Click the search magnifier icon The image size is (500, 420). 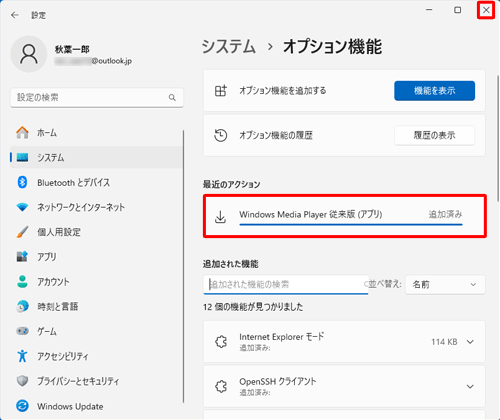point(172,97)
